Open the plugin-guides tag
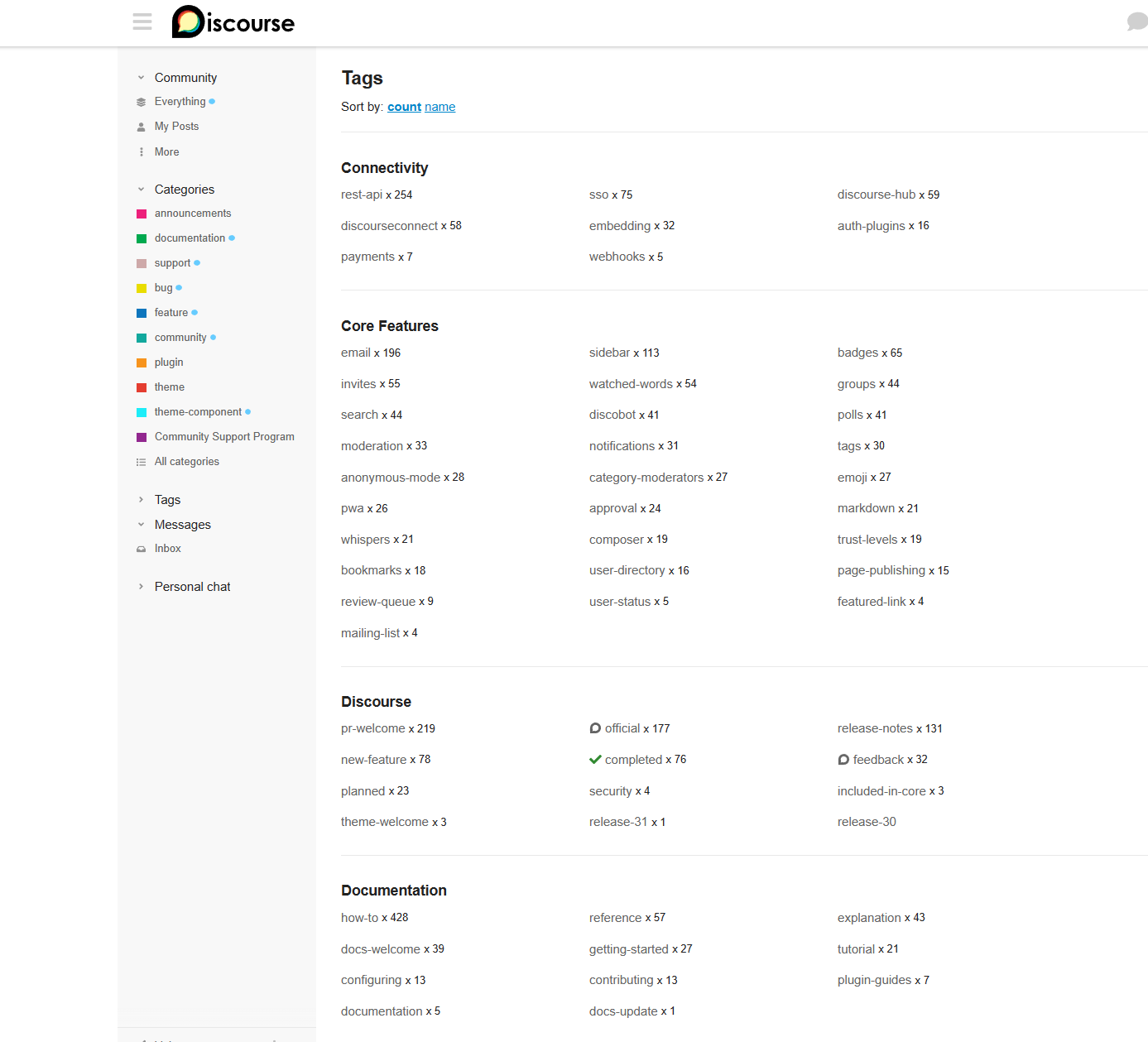 coord(874,980)
